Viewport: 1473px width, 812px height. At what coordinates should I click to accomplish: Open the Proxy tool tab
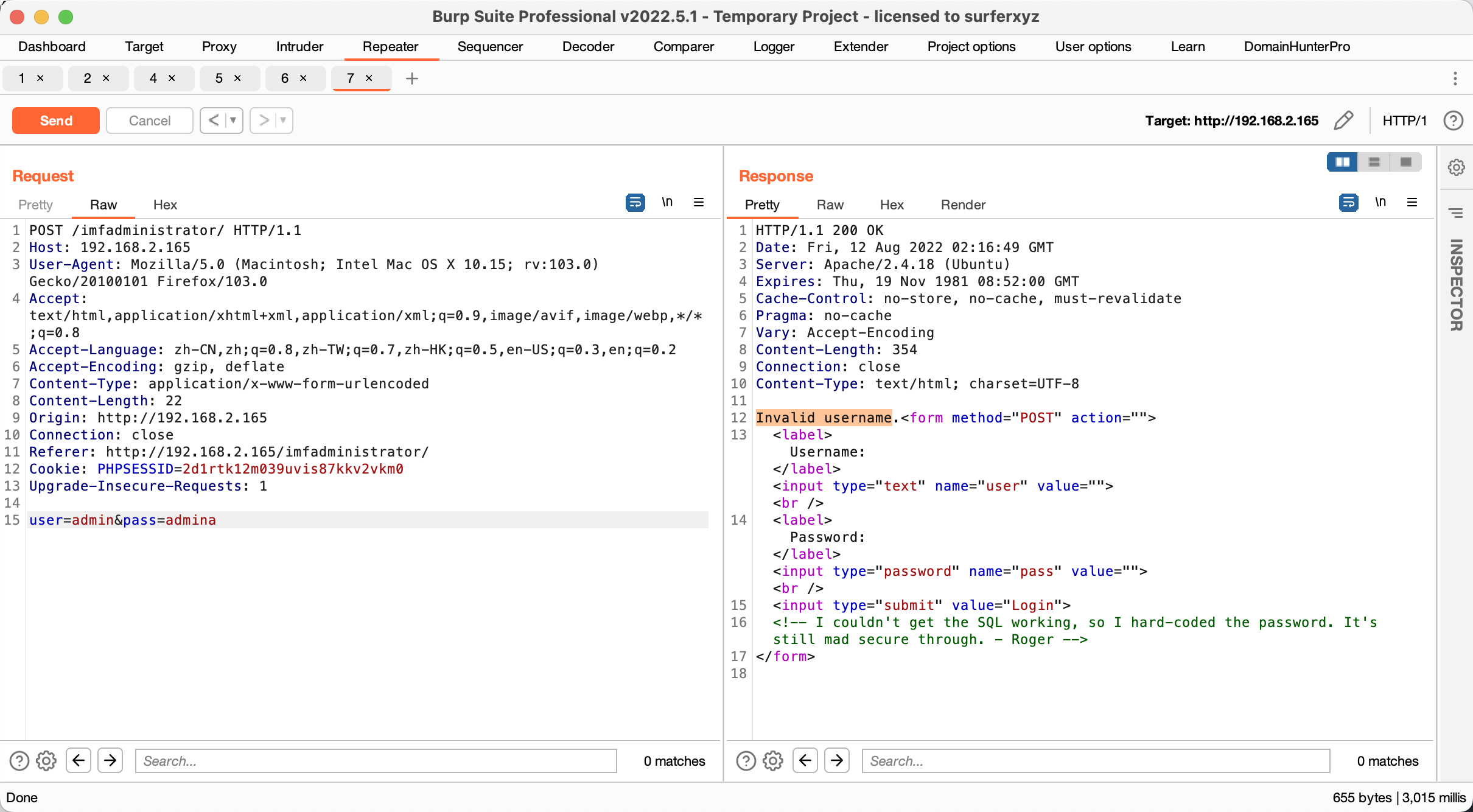[219, 46]
